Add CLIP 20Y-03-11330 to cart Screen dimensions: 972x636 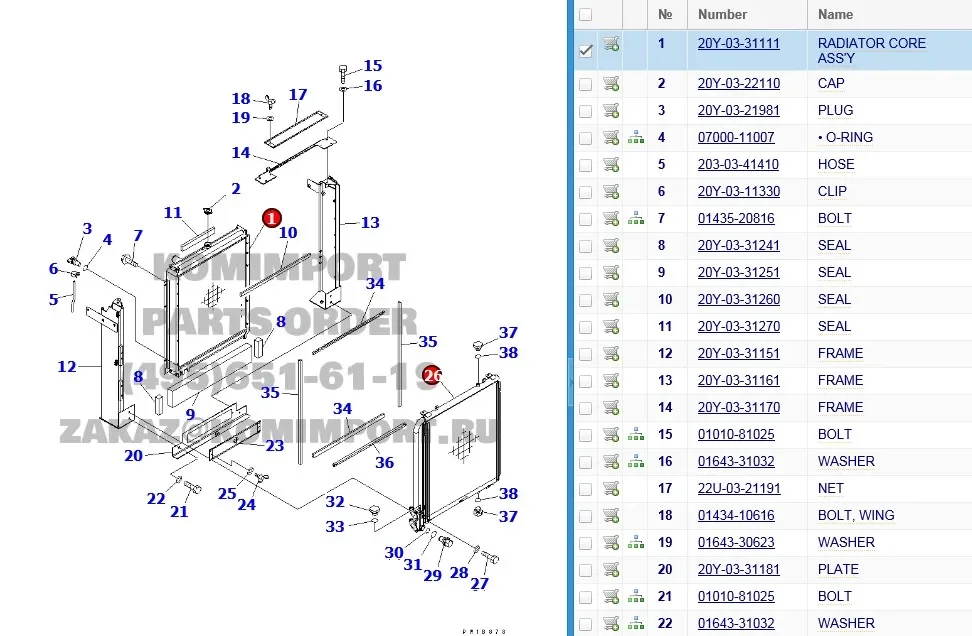[611, 192]
